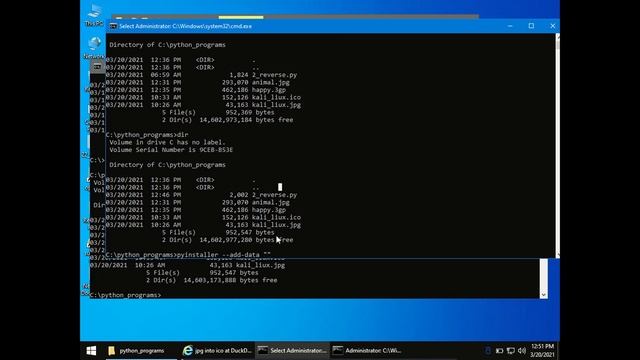
Task: Click the Bluetooth tray icon
Action: [x=488, y=351]
